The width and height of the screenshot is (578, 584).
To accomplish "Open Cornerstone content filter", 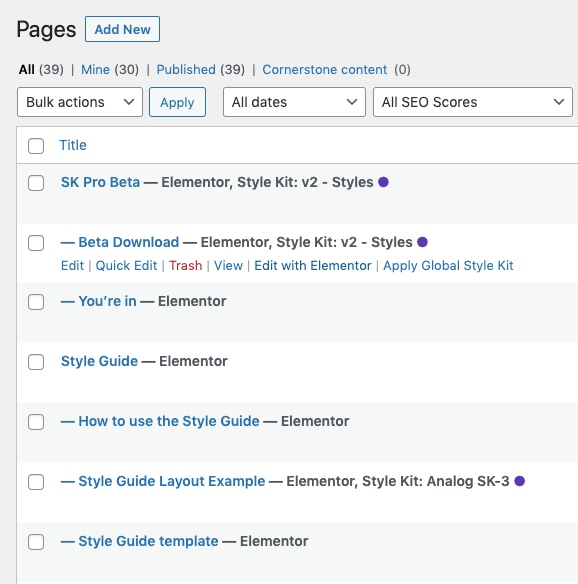I will tap(325, 70).
